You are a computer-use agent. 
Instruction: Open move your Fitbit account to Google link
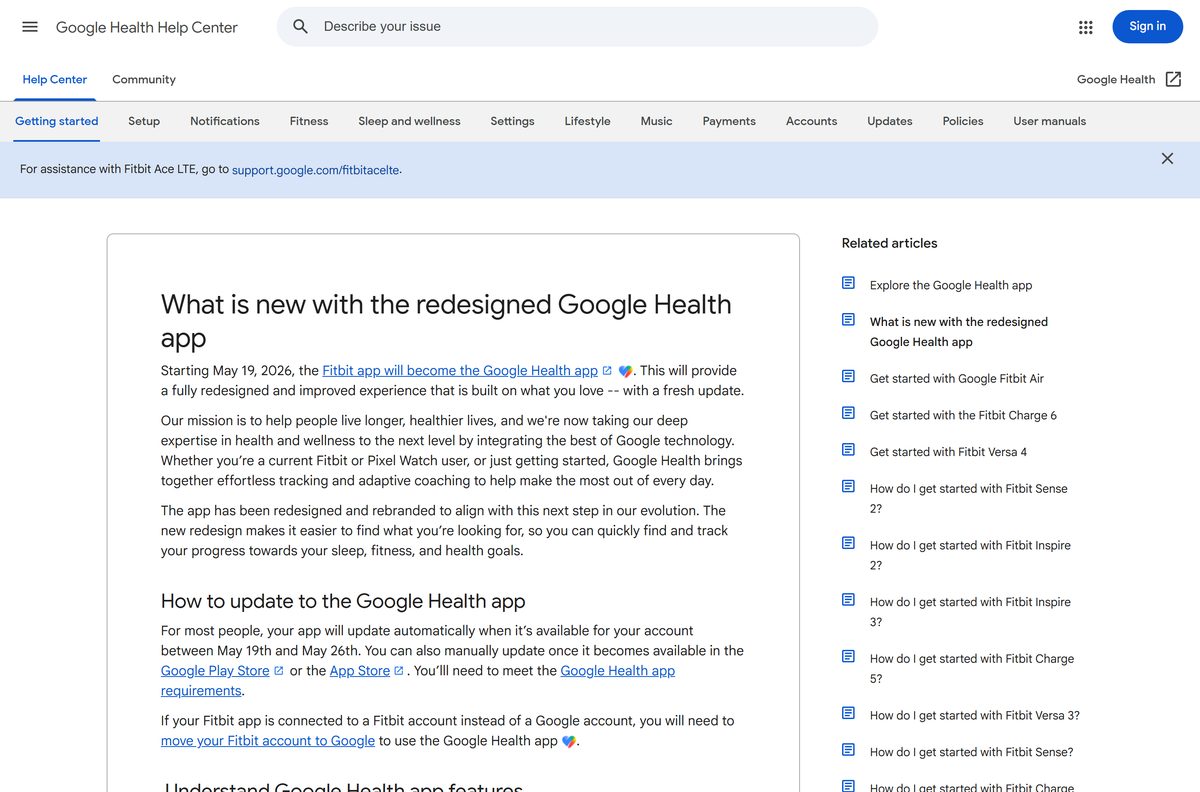coord(268,741)
